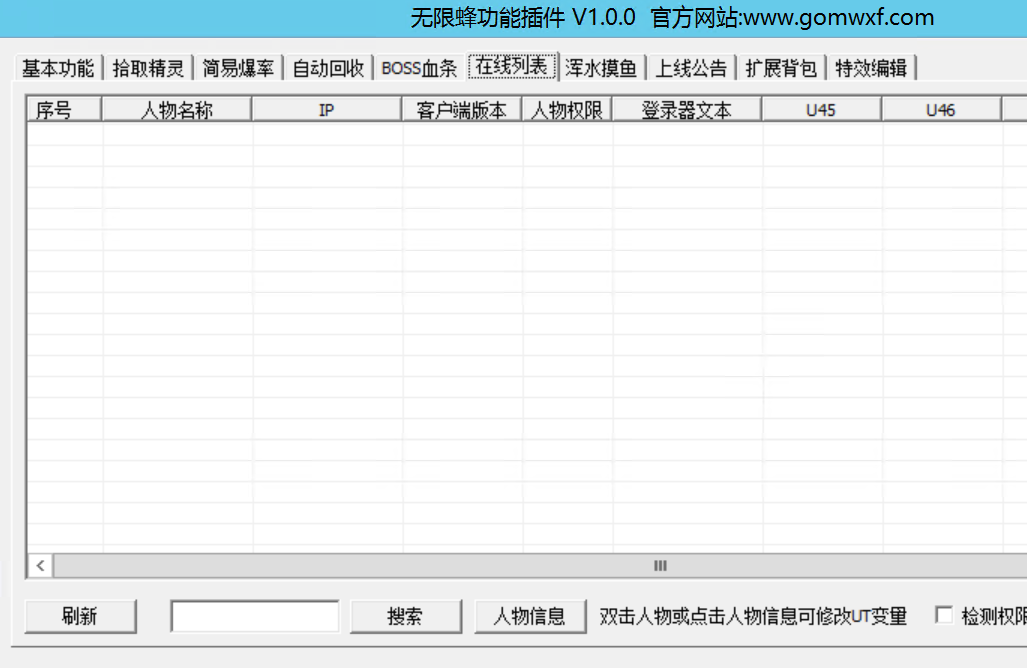The width and height of the screenshot is (1027, 668).
Task: Click the IP column header
Action: tap(327, 110)
